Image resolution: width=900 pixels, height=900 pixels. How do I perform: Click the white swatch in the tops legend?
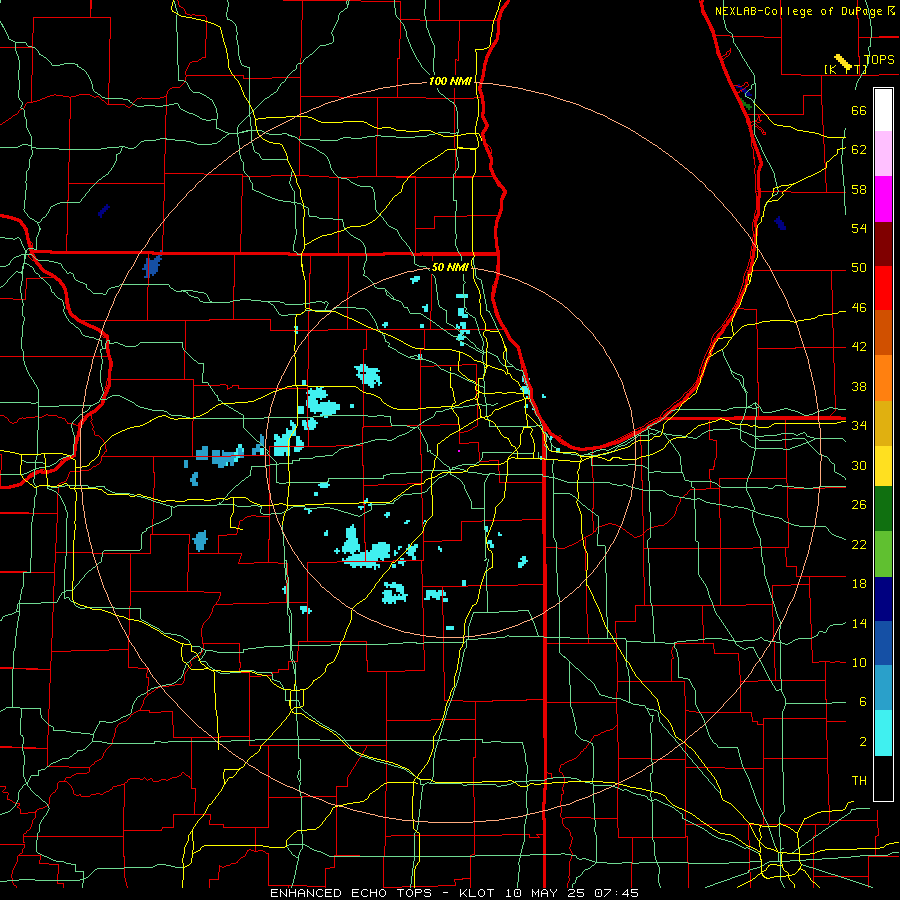883,110
